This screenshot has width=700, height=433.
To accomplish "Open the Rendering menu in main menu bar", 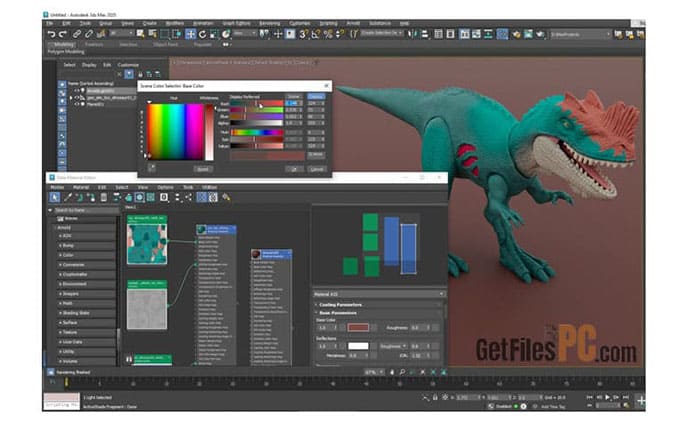I will coord(270,23).
